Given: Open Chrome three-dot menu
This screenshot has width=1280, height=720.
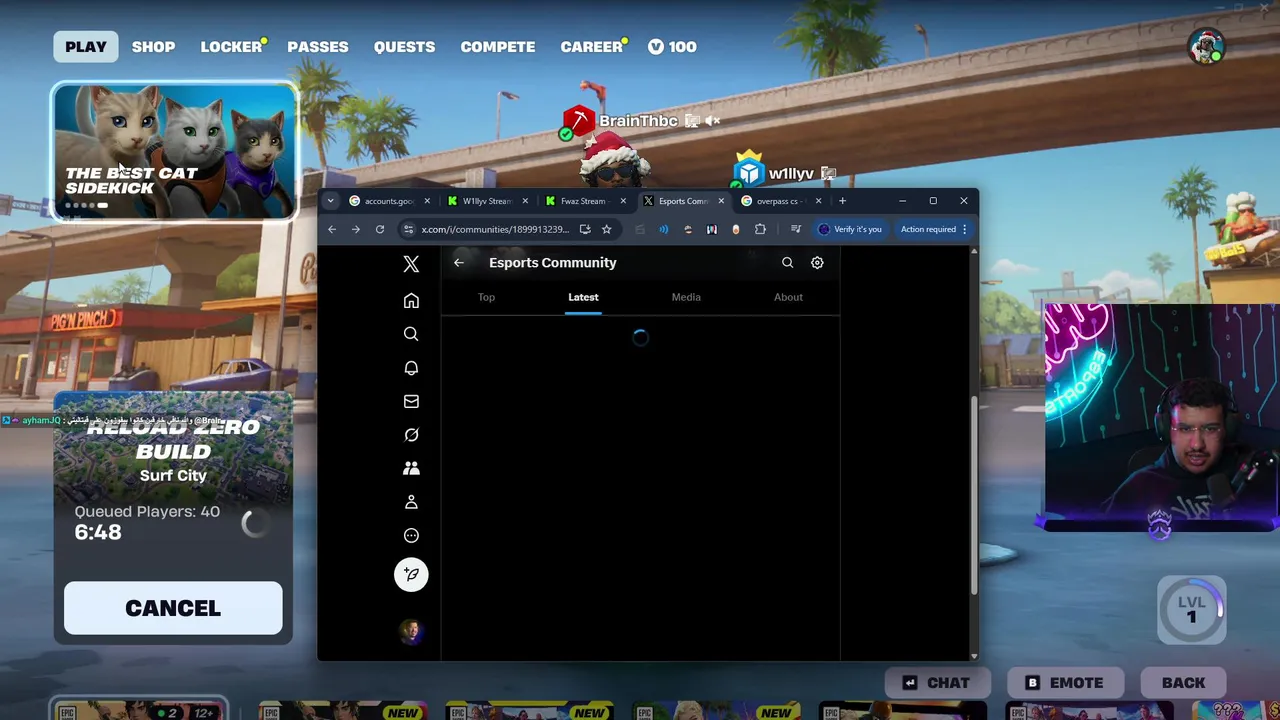Looking at the screenshot, I should [x=964, y=229].
